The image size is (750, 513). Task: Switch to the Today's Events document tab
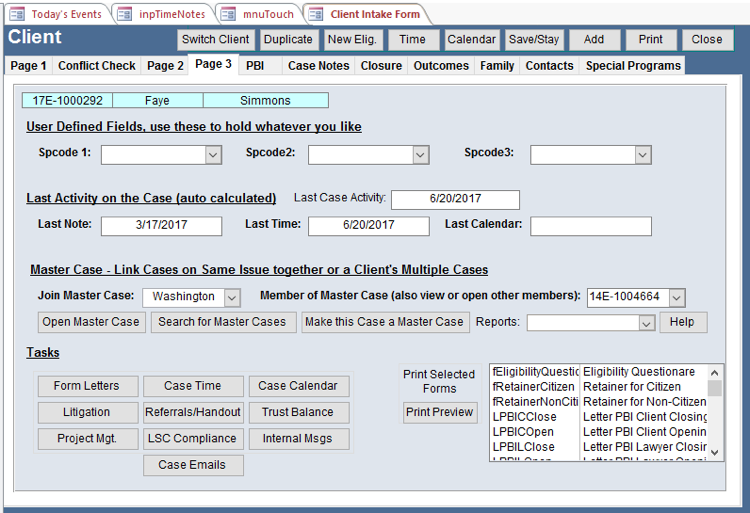pyautogui.click(x=58, y=14)
